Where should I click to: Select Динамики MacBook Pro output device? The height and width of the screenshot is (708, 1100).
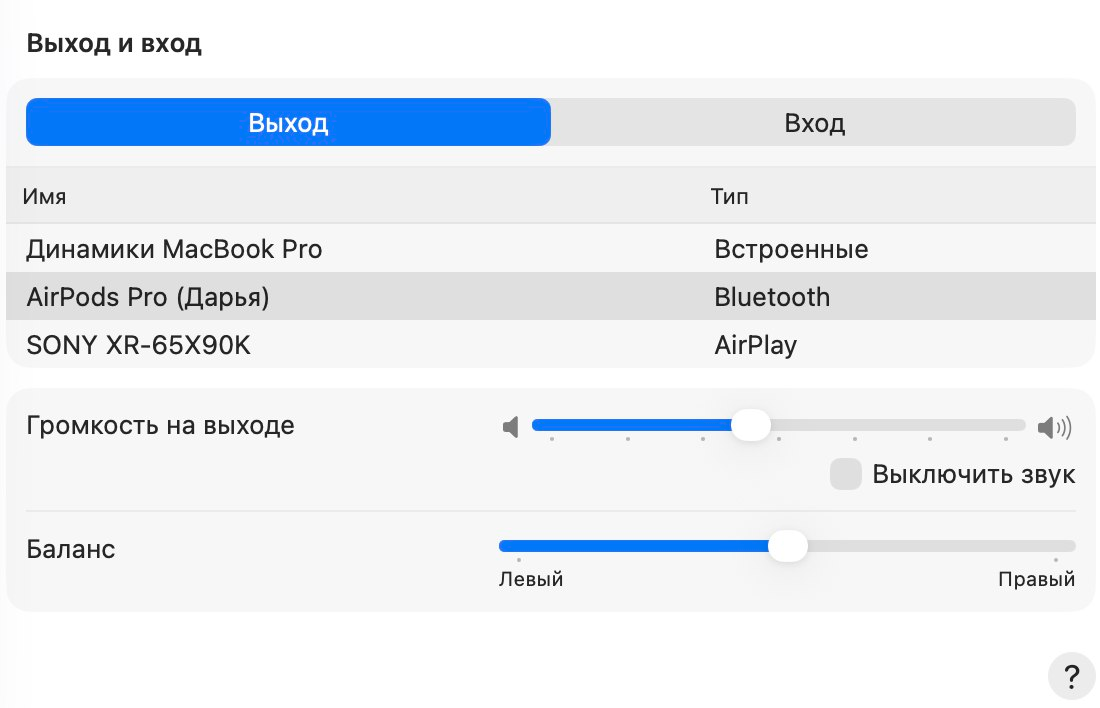[x=174, y=249]
